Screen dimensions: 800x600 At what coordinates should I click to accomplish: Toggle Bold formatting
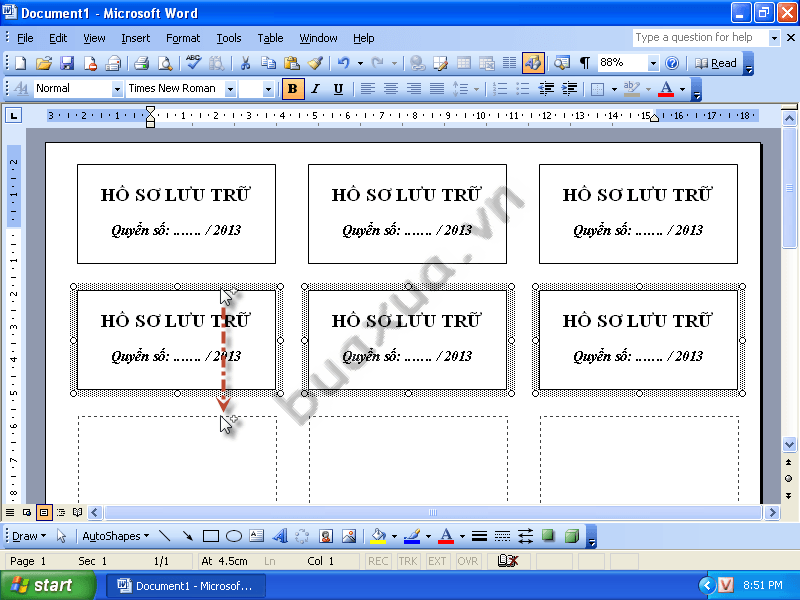click(293, 89)
